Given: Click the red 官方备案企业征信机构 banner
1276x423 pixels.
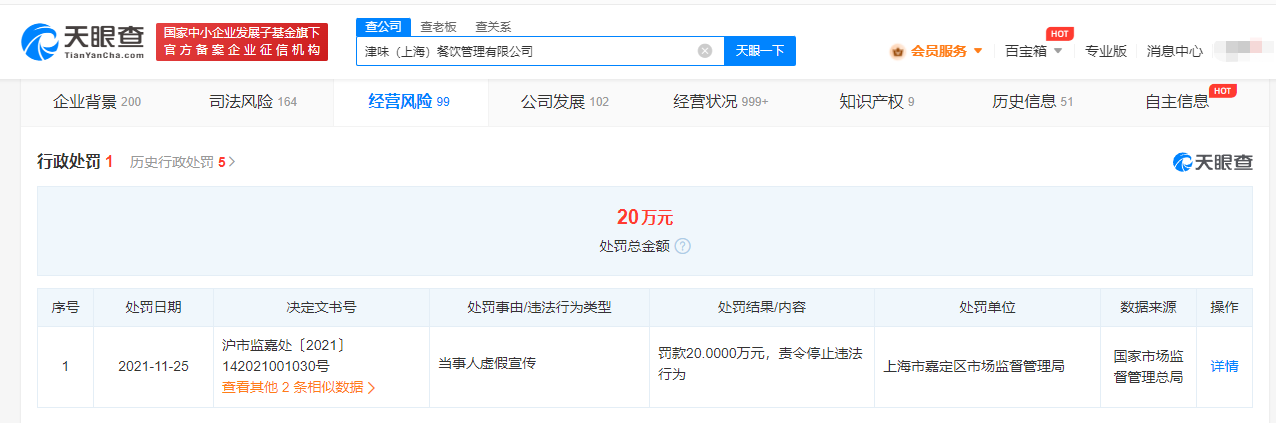Looking at the screenshot, I should (x=242, y=42).
